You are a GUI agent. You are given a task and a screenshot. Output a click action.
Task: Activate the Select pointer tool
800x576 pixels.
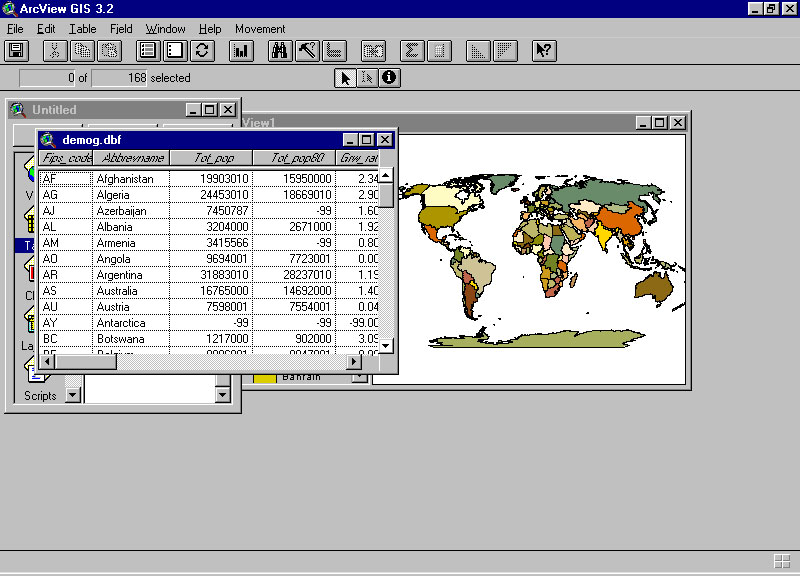coord(345,78)
